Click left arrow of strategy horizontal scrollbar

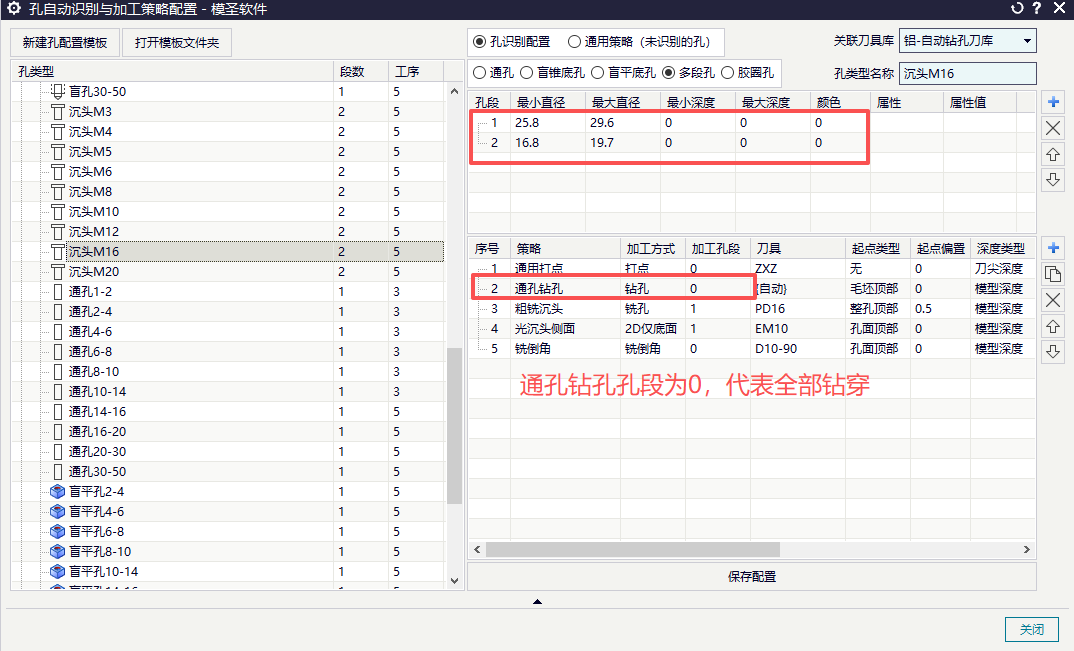point(477,550)
